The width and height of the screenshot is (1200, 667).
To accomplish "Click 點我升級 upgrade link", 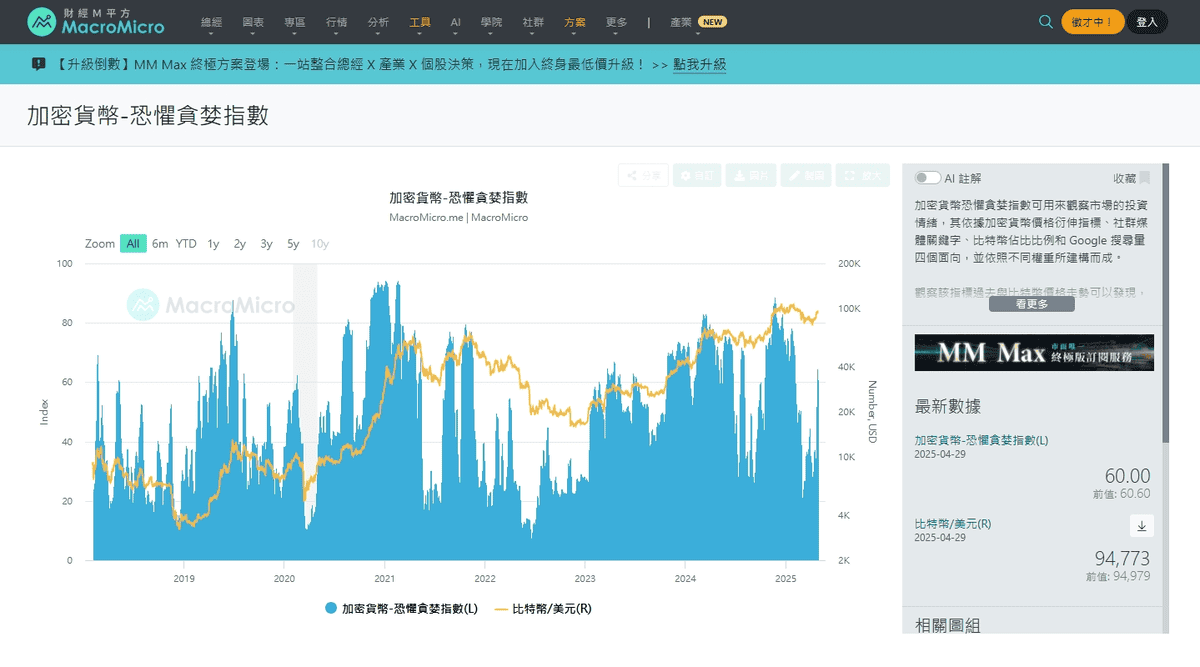I will 700,64.
